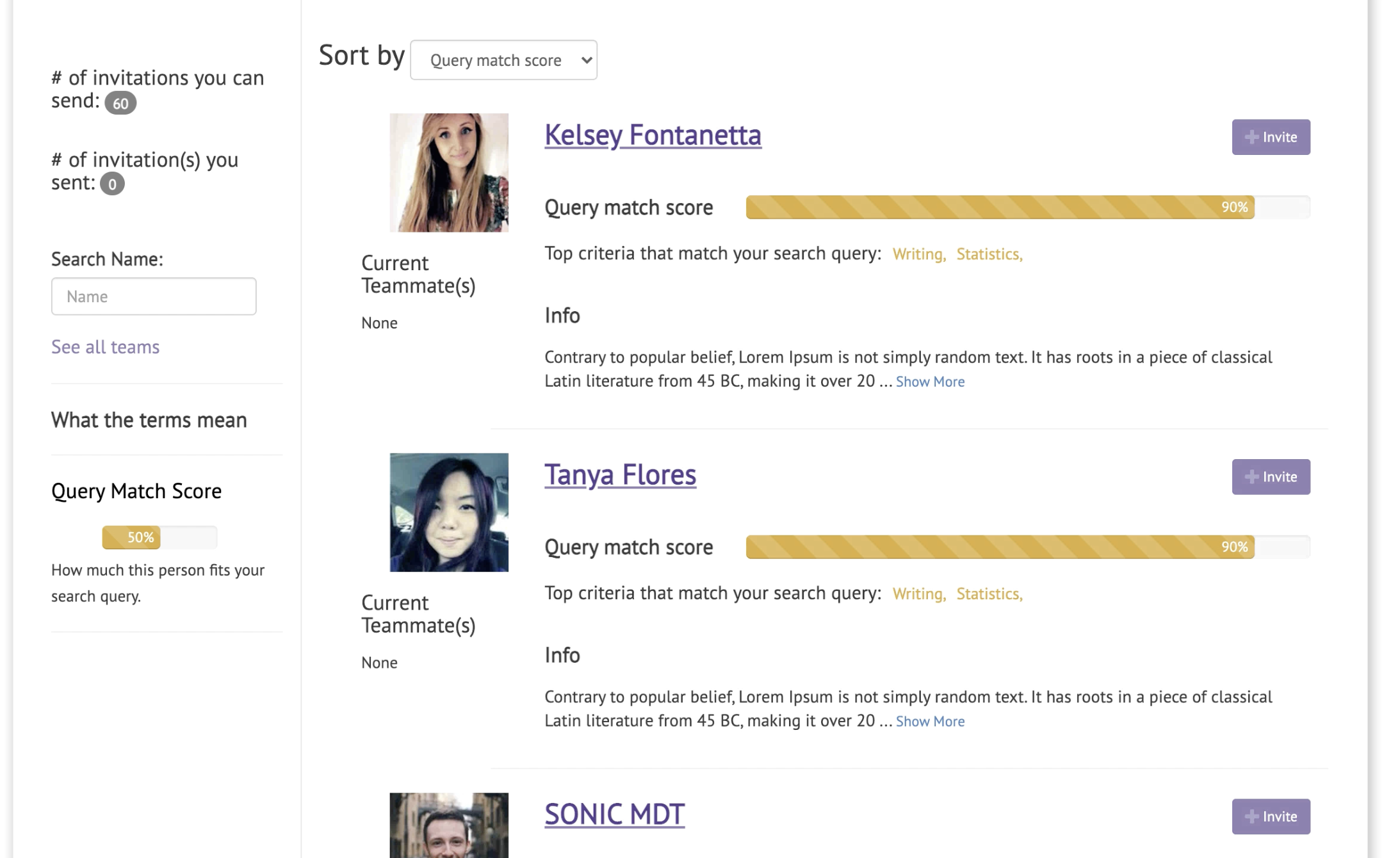Open the Sort by dropdown
The width and height of the screenshot is (1400, 858).
[503, 60]
